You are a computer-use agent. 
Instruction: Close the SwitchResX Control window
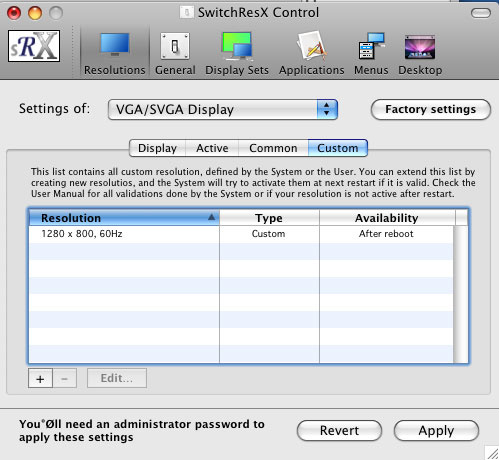pyautogui.click(x=14, y=13)
